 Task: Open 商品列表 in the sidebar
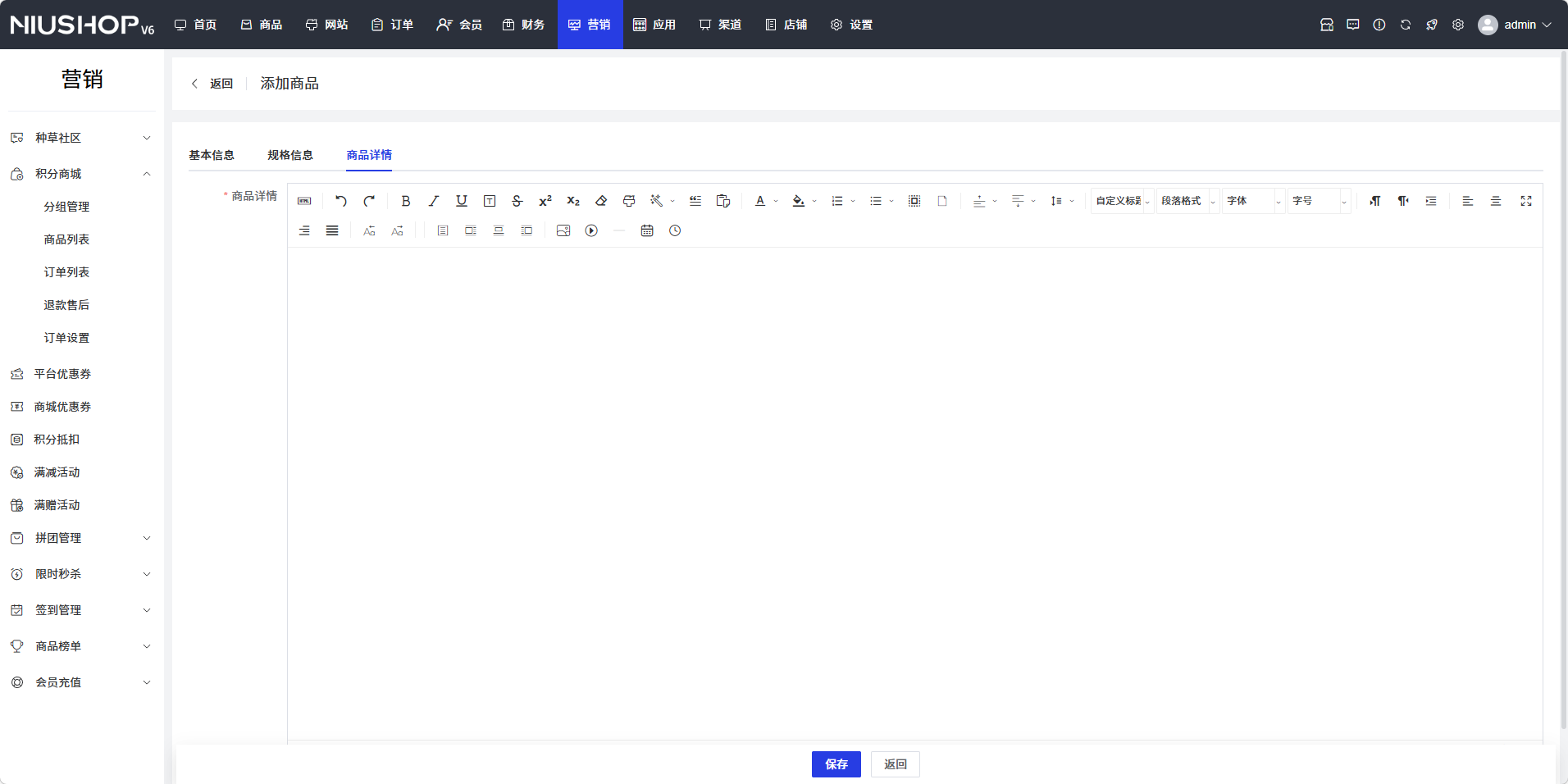(x=66, y=239)
